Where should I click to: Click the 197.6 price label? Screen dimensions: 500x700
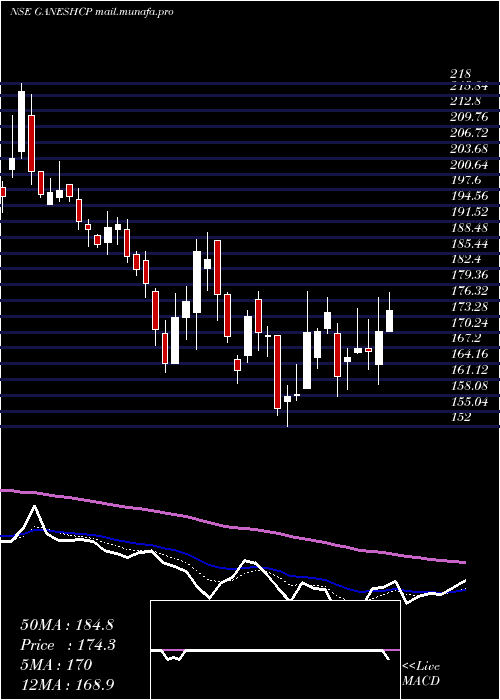click(465, 180)
